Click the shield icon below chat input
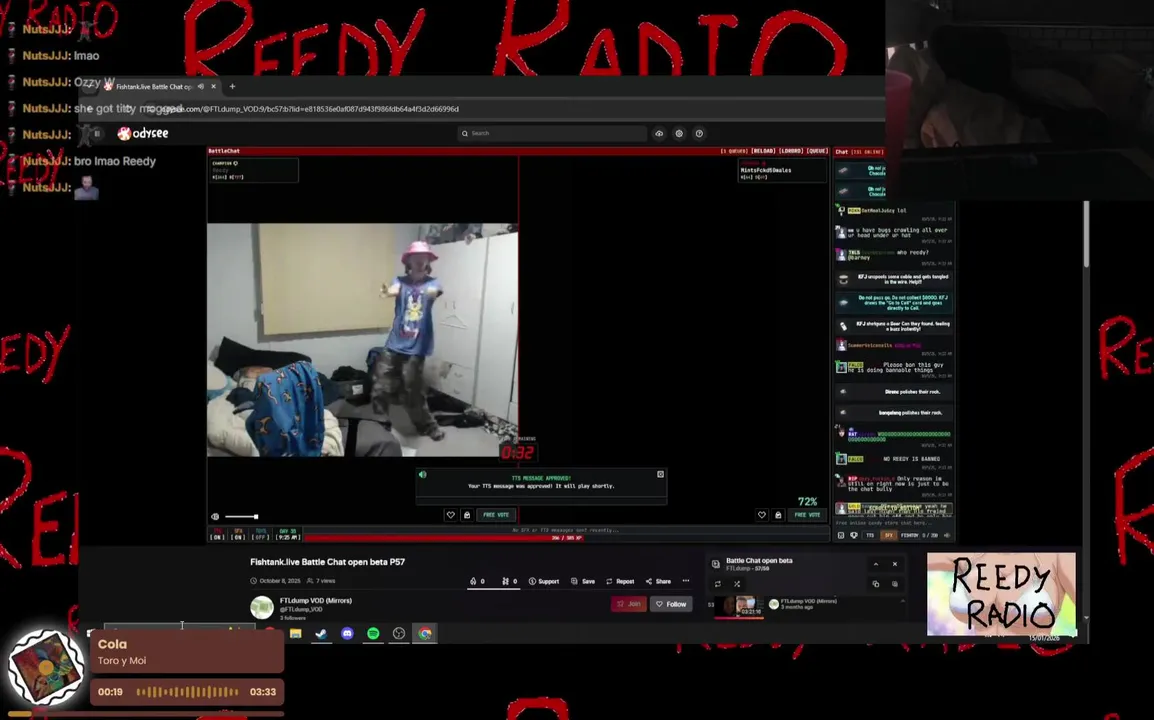Viewport: 1154px width, 720px height. pyautogui.click(x=854, y=535)
